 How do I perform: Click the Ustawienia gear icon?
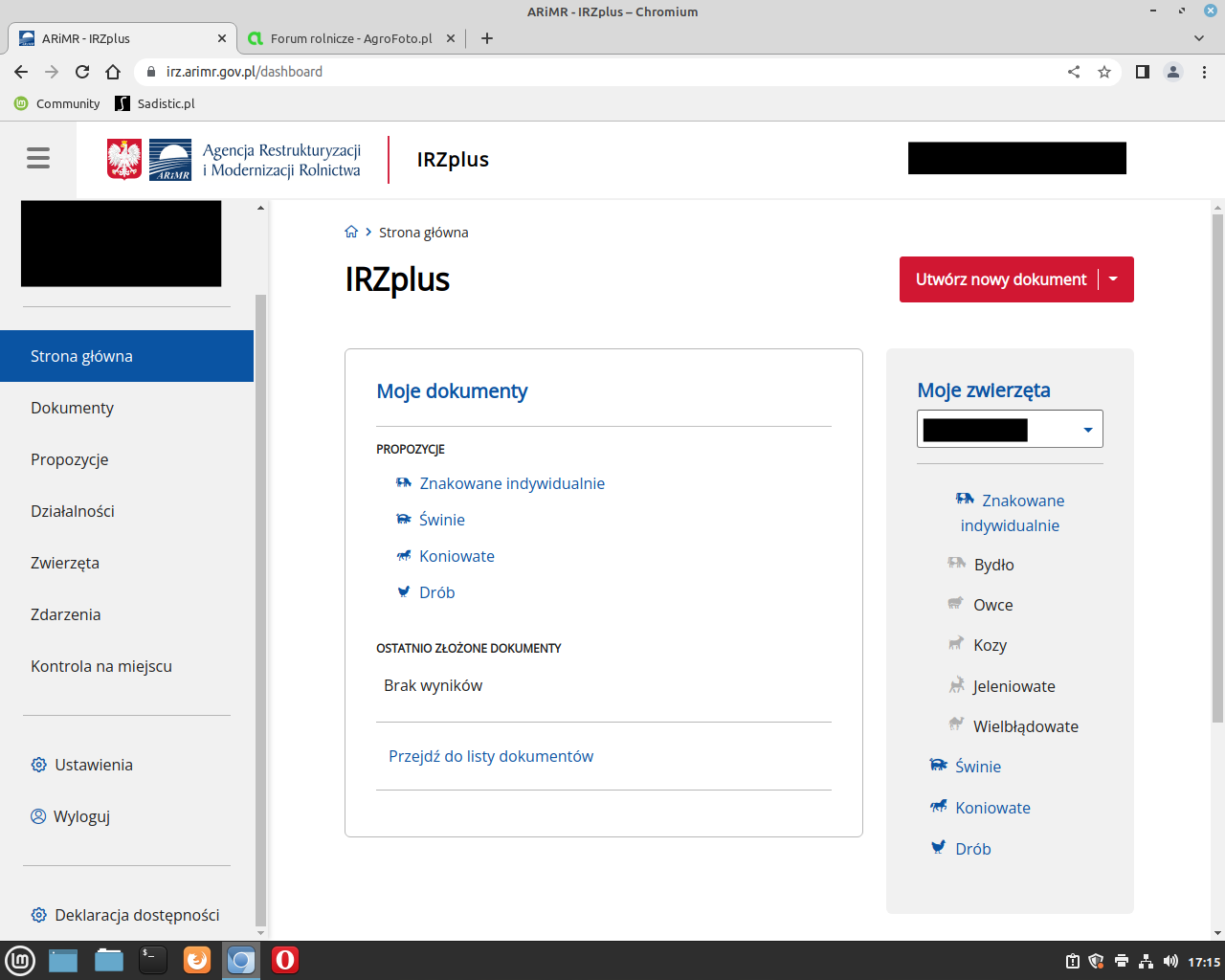[38, 765]
